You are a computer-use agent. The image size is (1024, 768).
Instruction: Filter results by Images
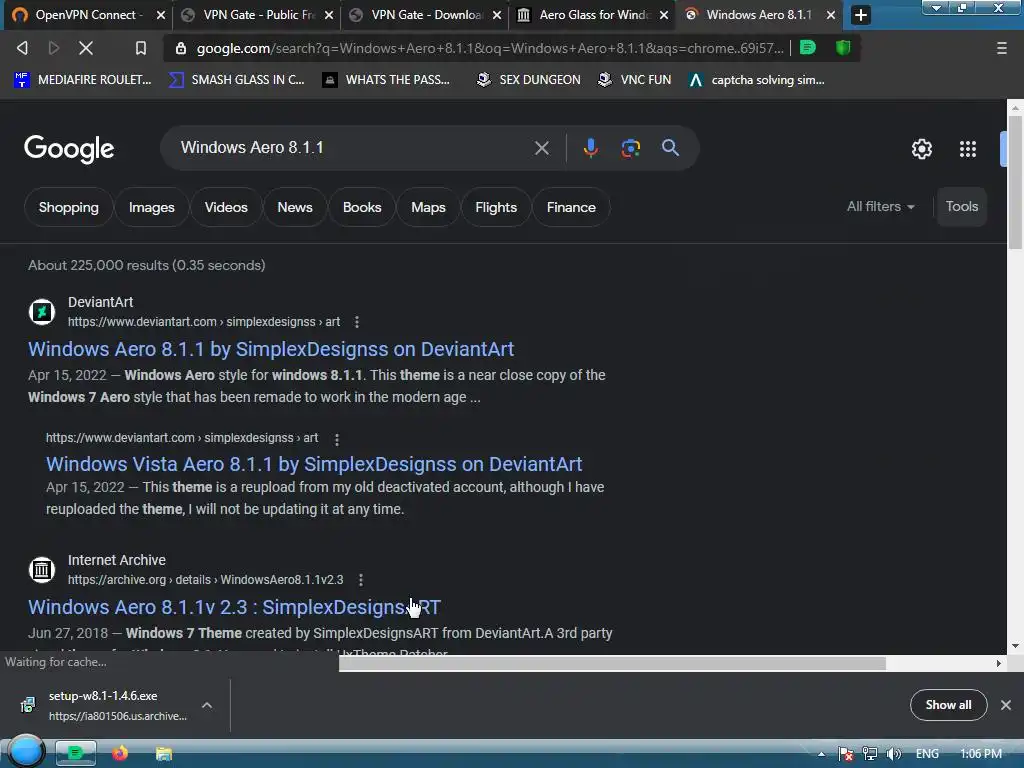pos(152,208)
